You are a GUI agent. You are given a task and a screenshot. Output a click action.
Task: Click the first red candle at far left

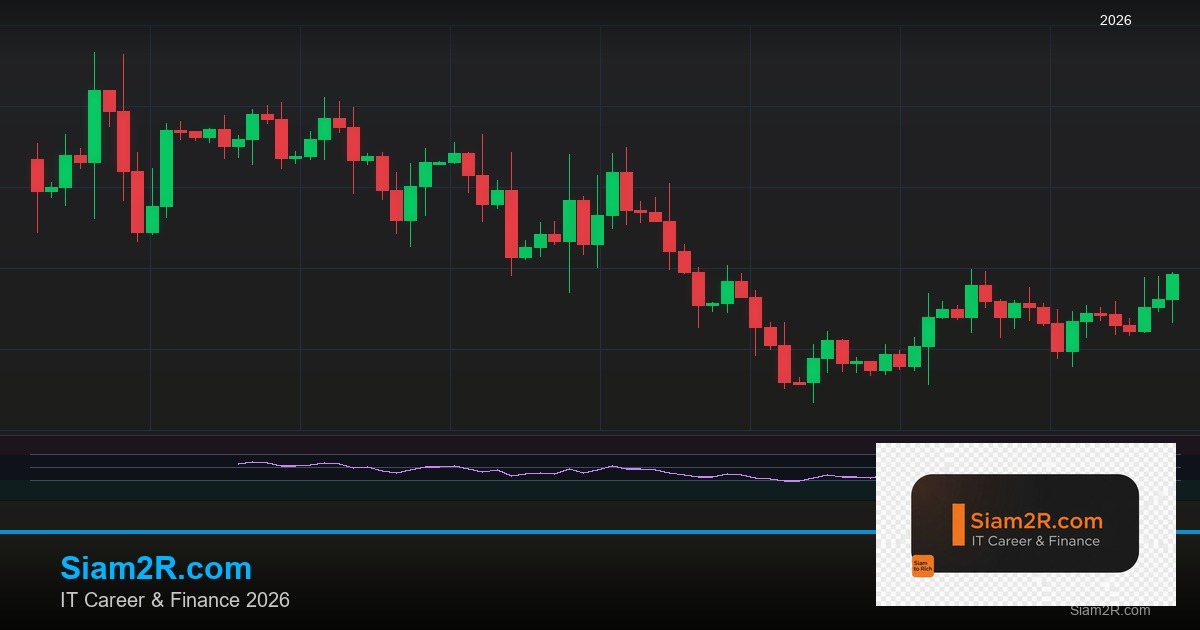click(37, 175)
